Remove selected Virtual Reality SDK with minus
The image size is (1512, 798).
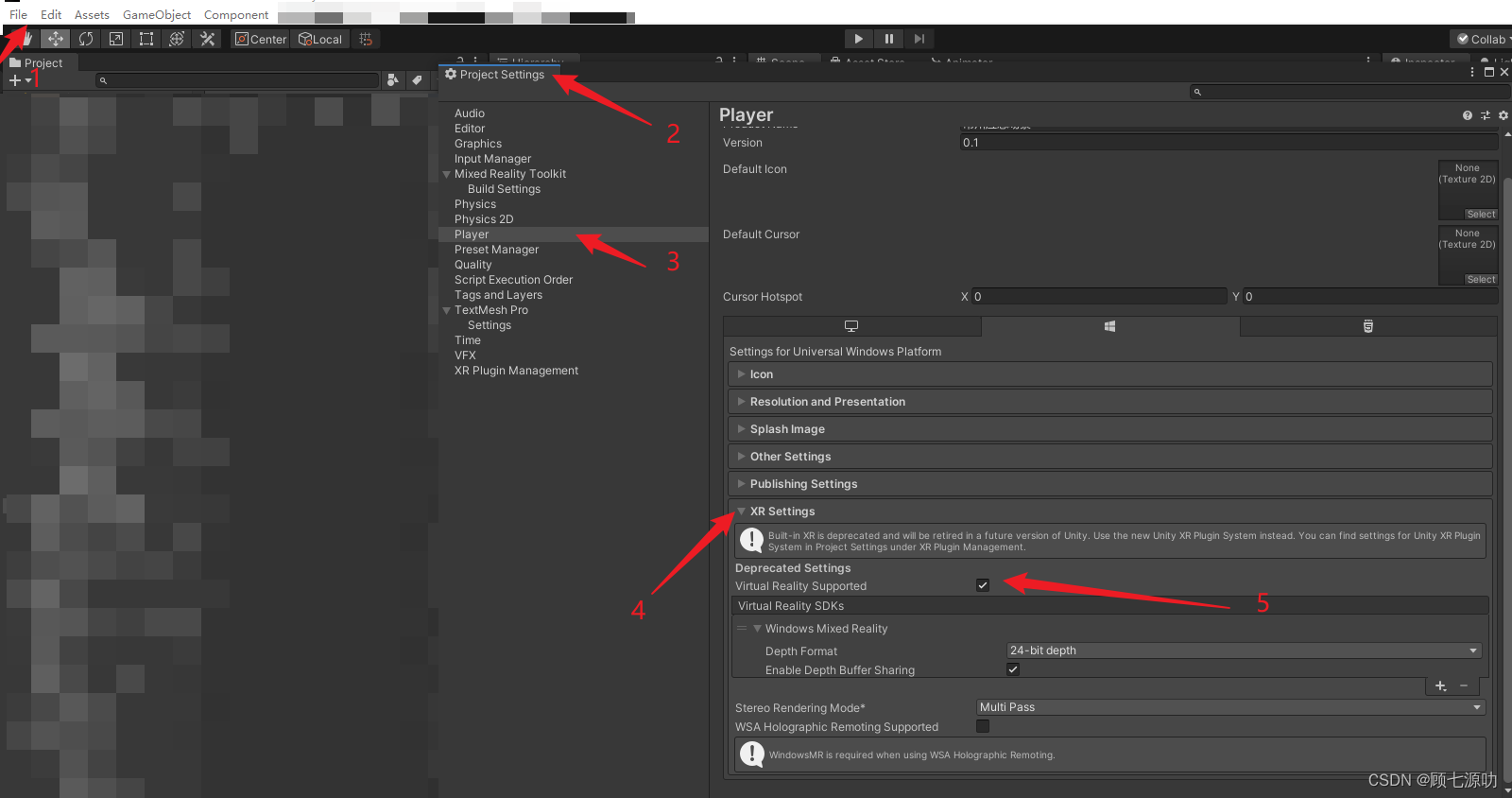(x=1464, y=686)
